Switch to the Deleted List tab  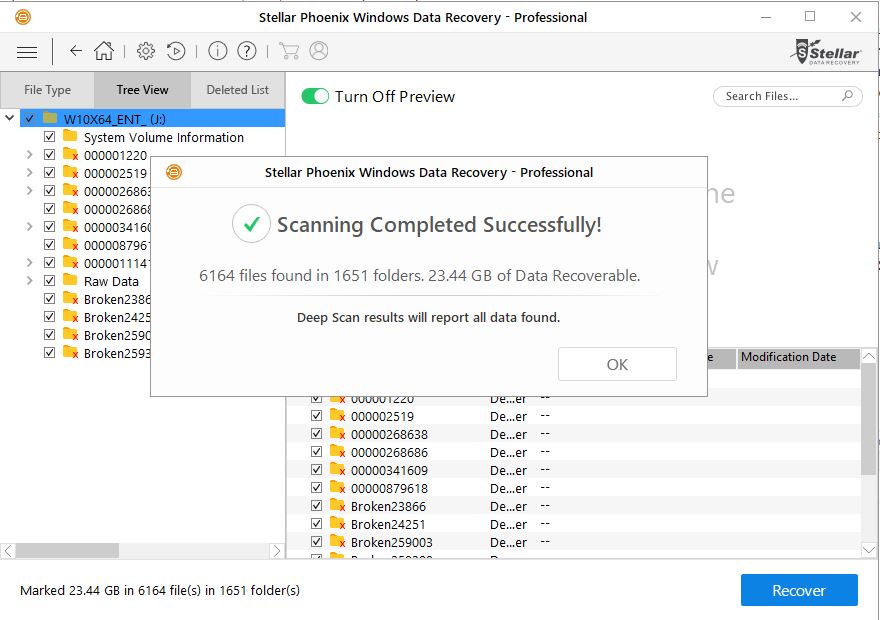click(x=237, y=90)
